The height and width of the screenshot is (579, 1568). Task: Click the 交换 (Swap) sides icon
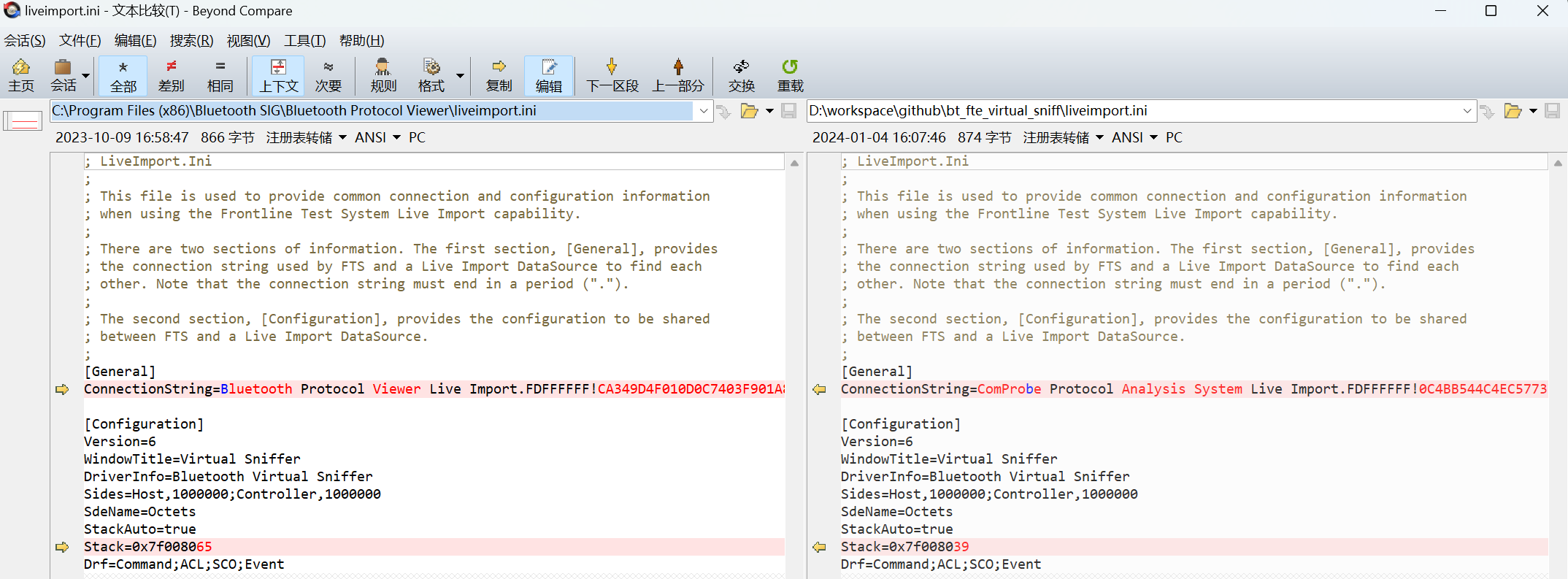click(742, 76)
